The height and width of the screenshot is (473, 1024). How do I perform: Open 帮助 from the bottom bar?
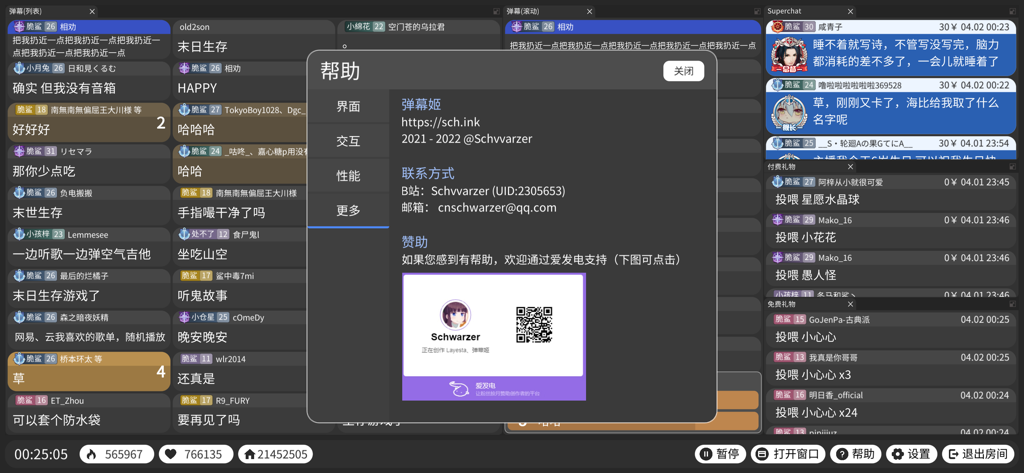pos(856,454)
